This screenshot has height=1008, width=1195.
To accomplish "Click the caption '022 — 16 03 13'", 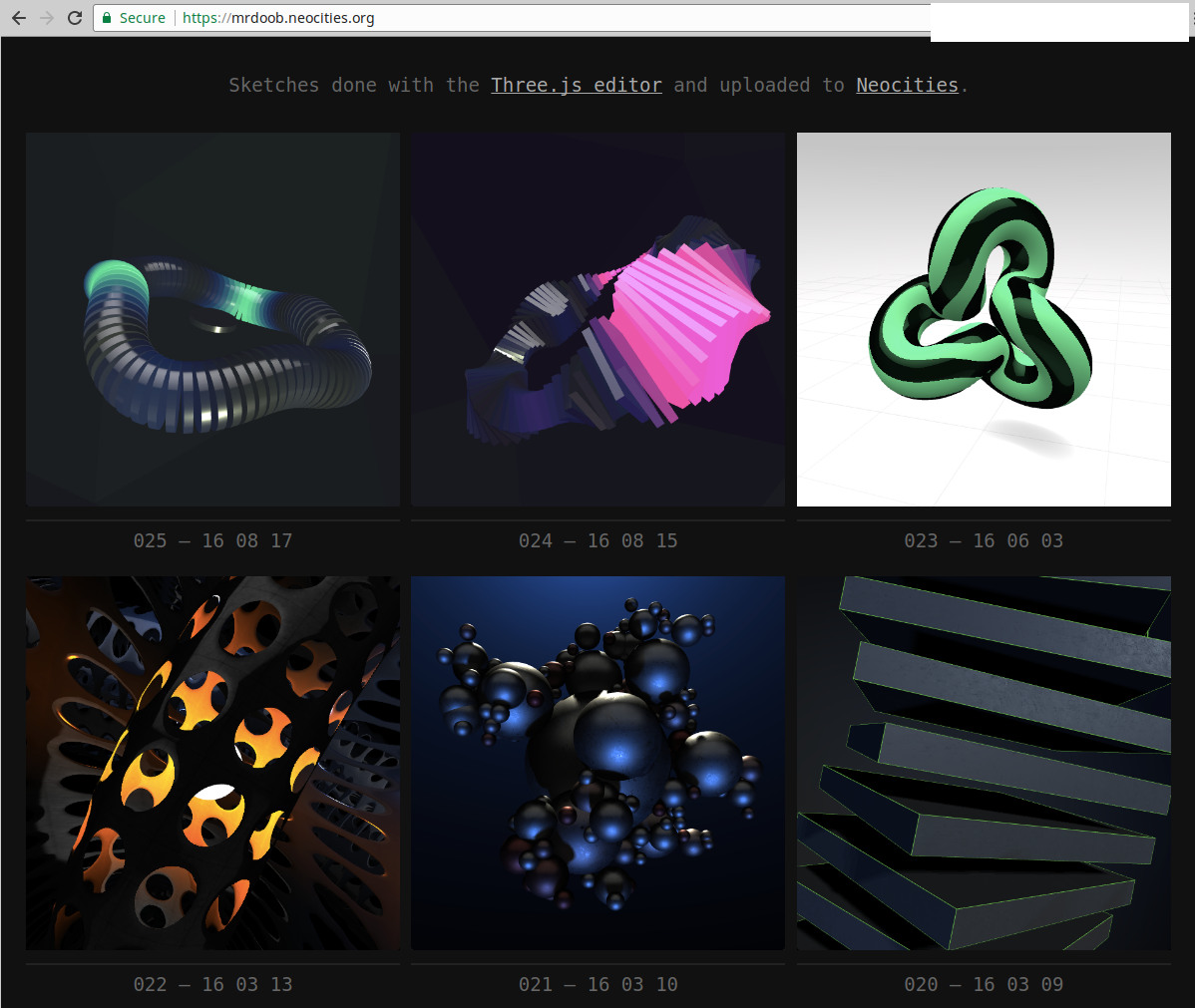I will [212, 984].
